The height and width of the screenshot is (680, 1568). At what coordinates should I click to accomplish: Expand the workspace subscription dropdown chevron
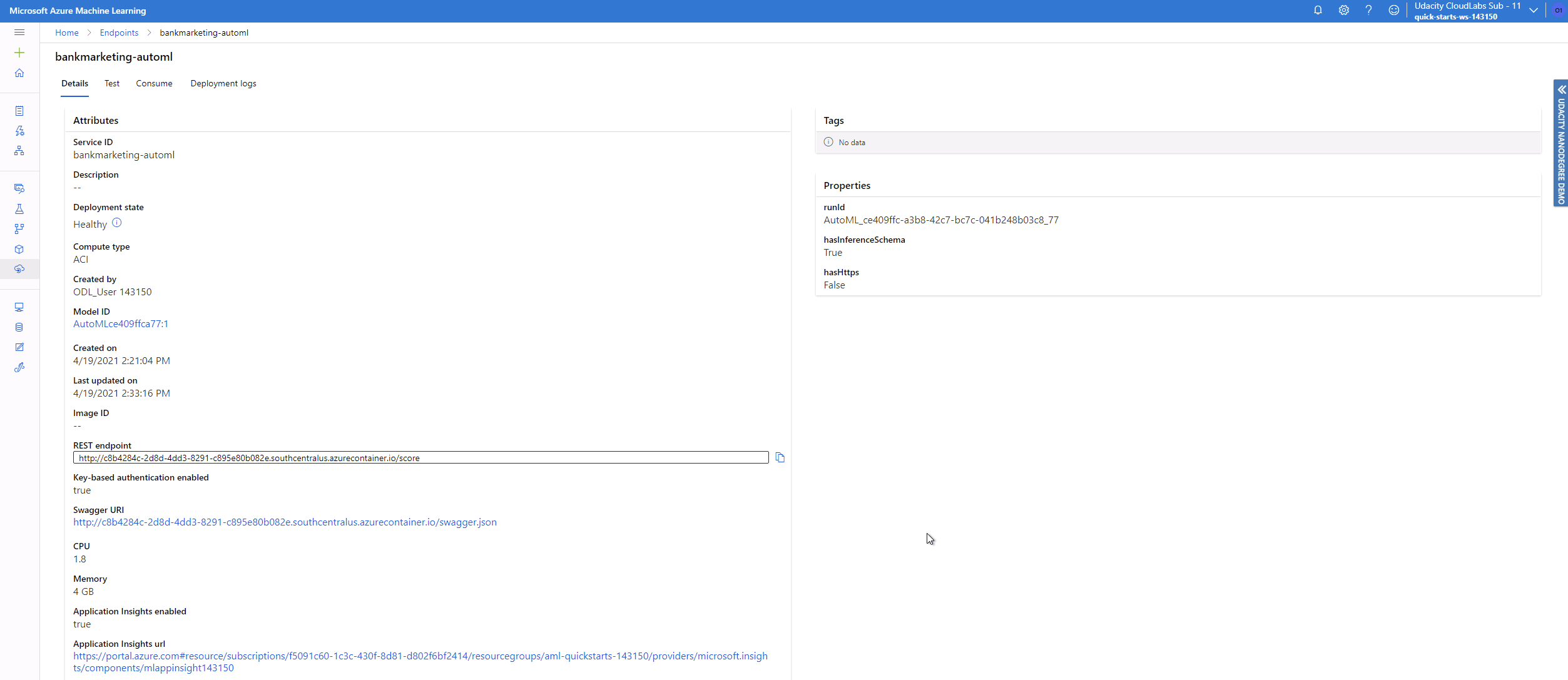click(1534, 11)
